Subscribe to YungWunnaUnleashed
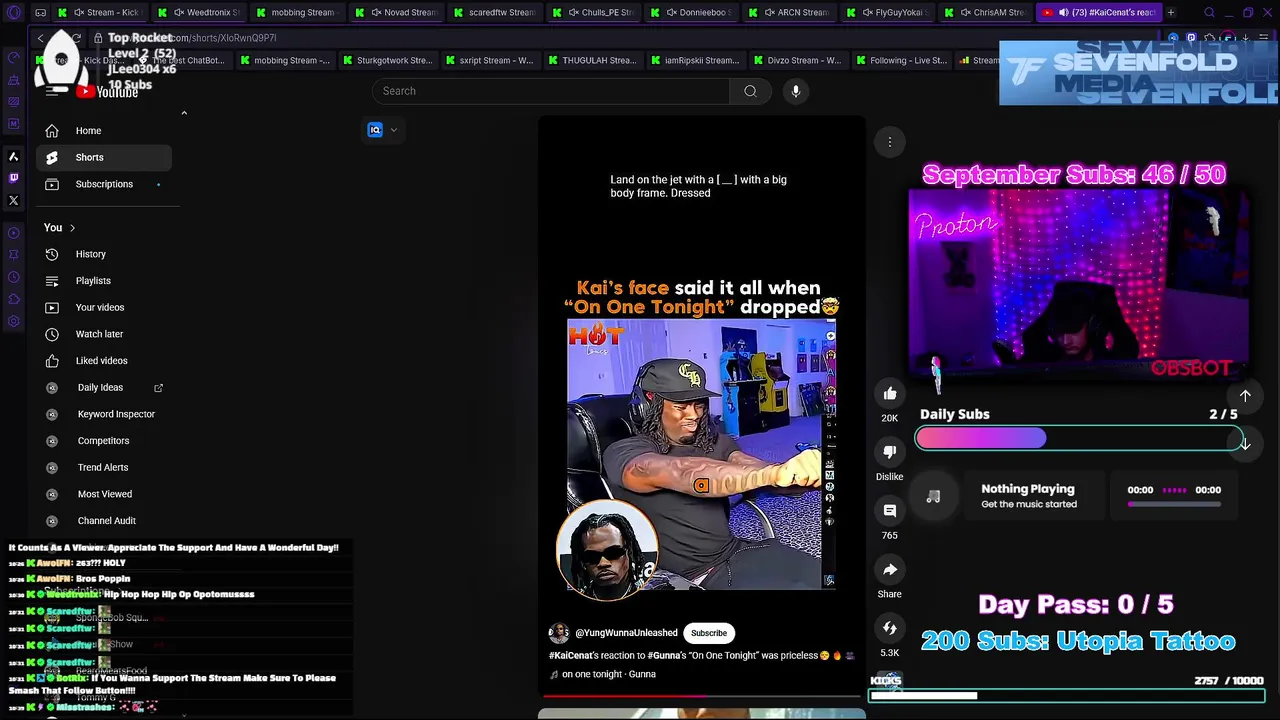This screenshot has height=720, width=1280. [709, 633]
